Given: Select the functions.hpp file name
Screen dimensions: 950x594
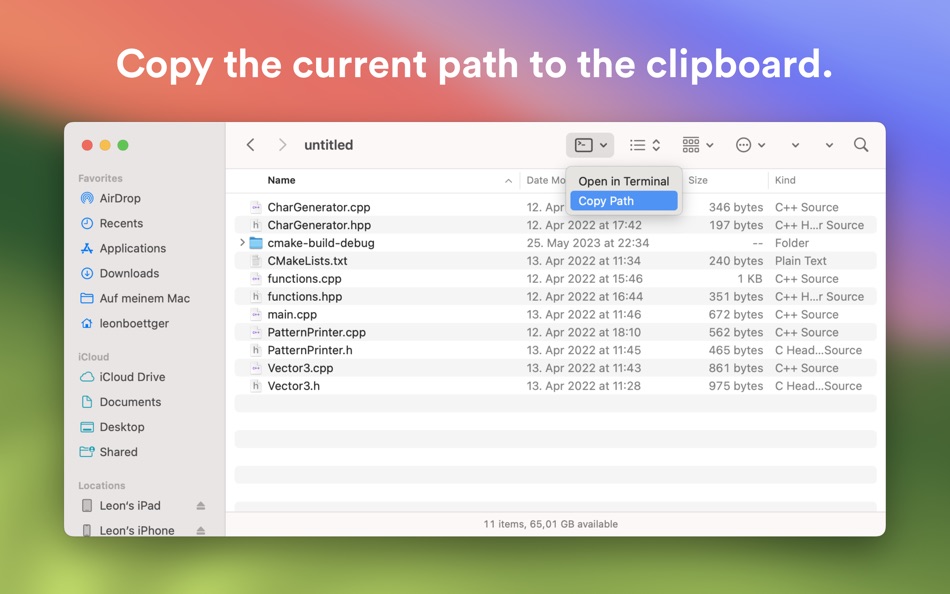Looking at the screenshot, I should 305,296.
